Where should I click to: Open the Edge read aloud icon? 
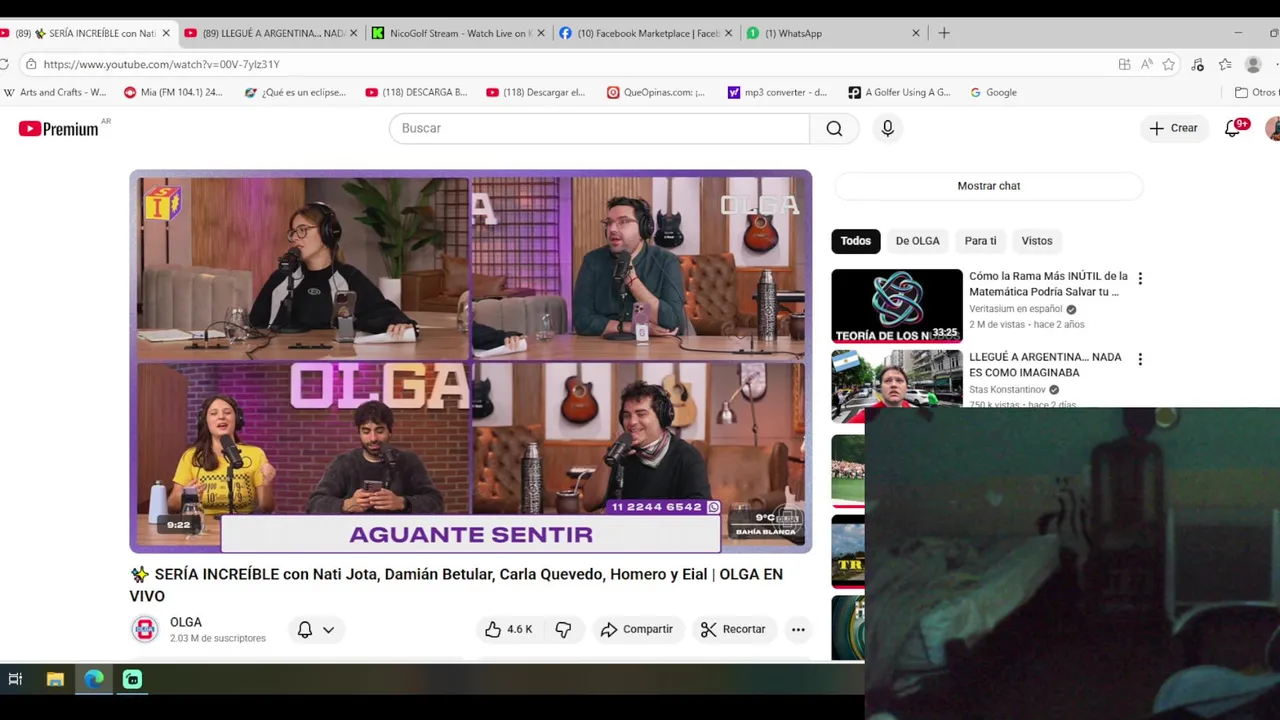tap(1146, 64)
